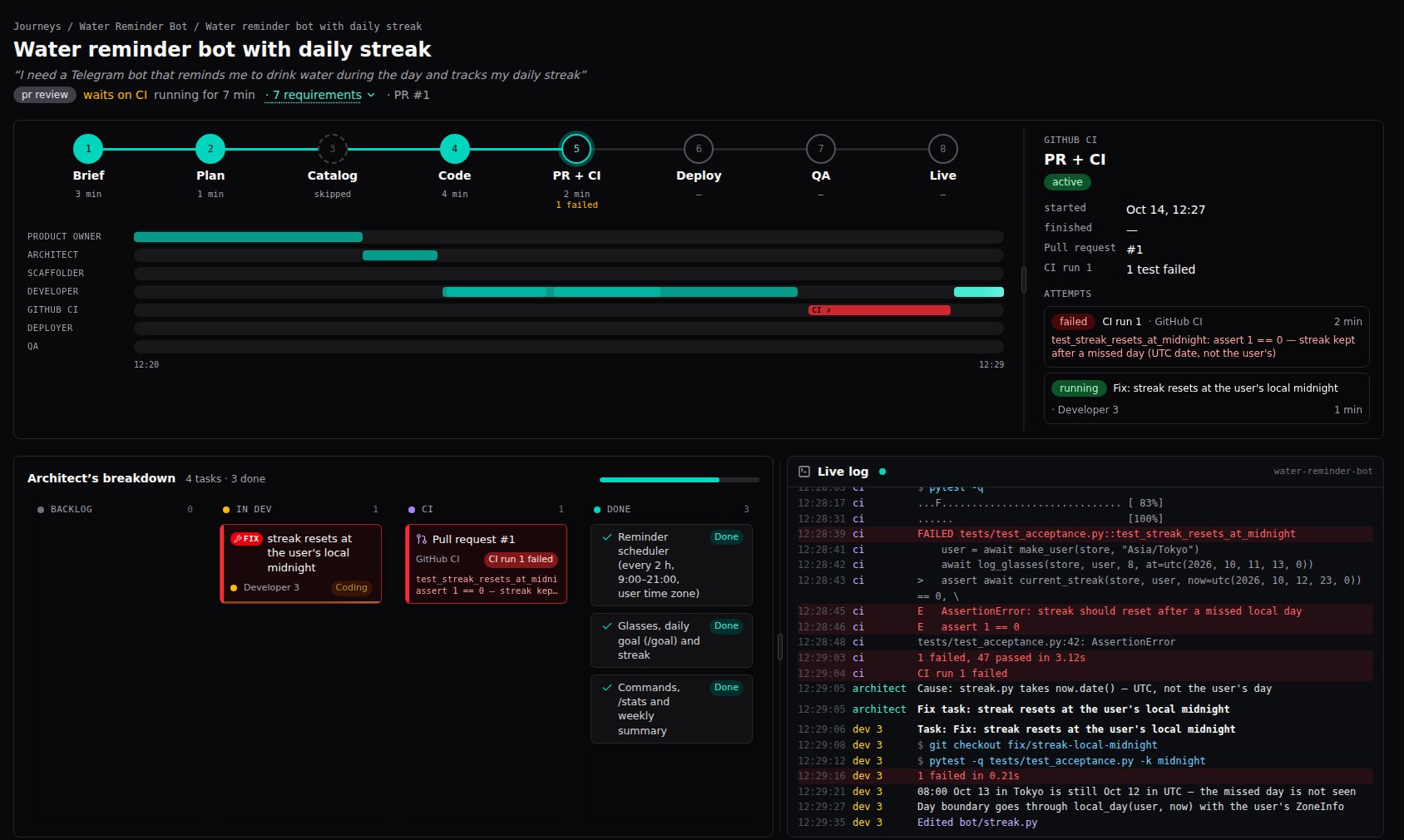The height and width of the screenshot is (840, 1404).
Task: Open the PR #1 link in header
Action: [412, 95]
